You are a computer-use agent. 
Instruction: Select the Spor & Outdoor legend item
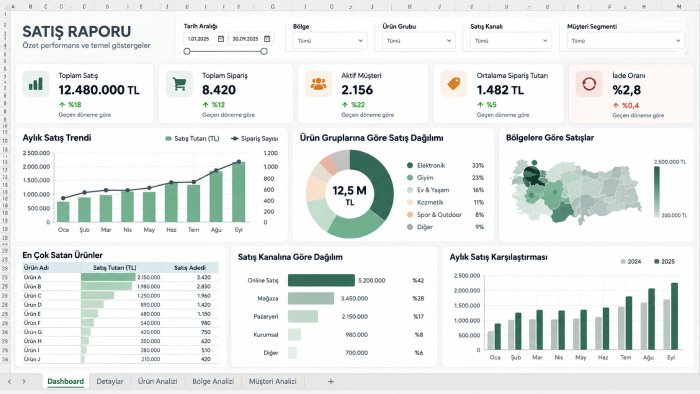[x=434, y=215]
